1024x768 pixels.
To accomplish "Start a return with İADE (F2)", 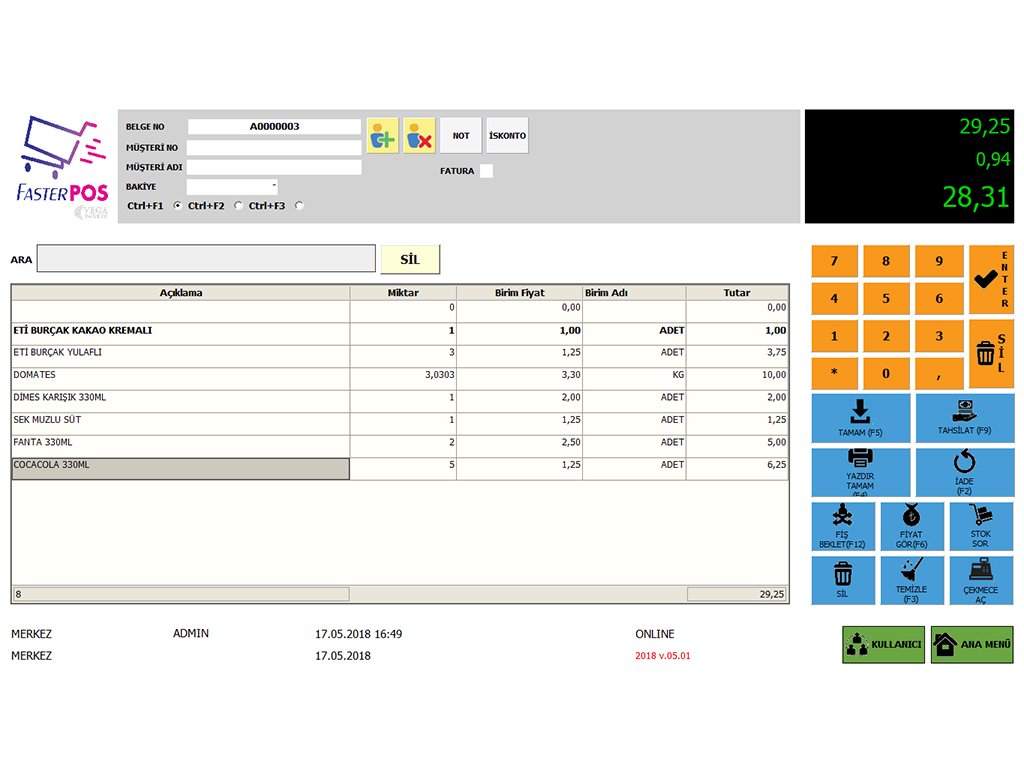I will point(964,473).
